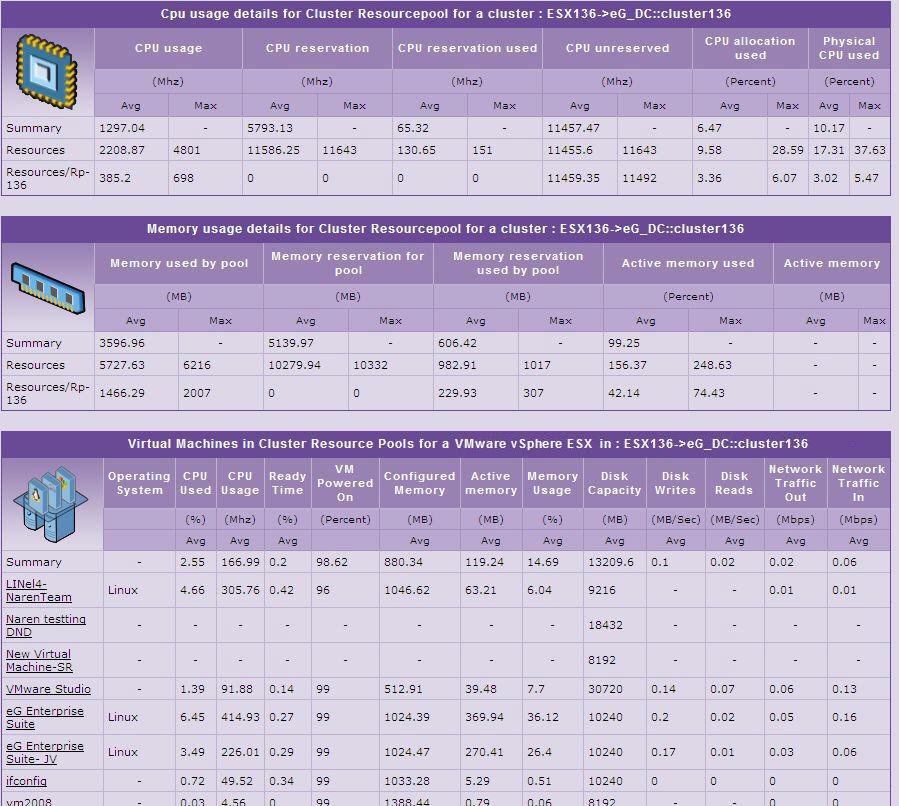Click the Physical CPU used column header
This screenshot has width=899, height=806.
(849, 48)
